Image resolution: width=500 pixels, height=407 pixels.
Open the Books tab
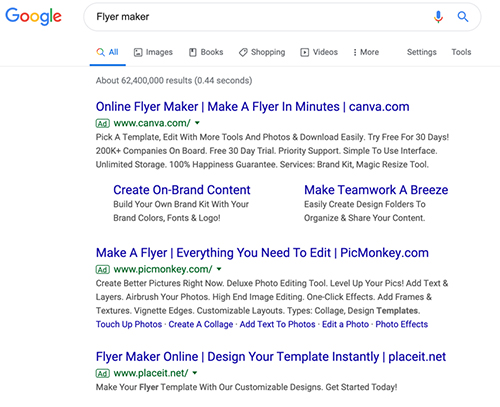pos(206,52)
